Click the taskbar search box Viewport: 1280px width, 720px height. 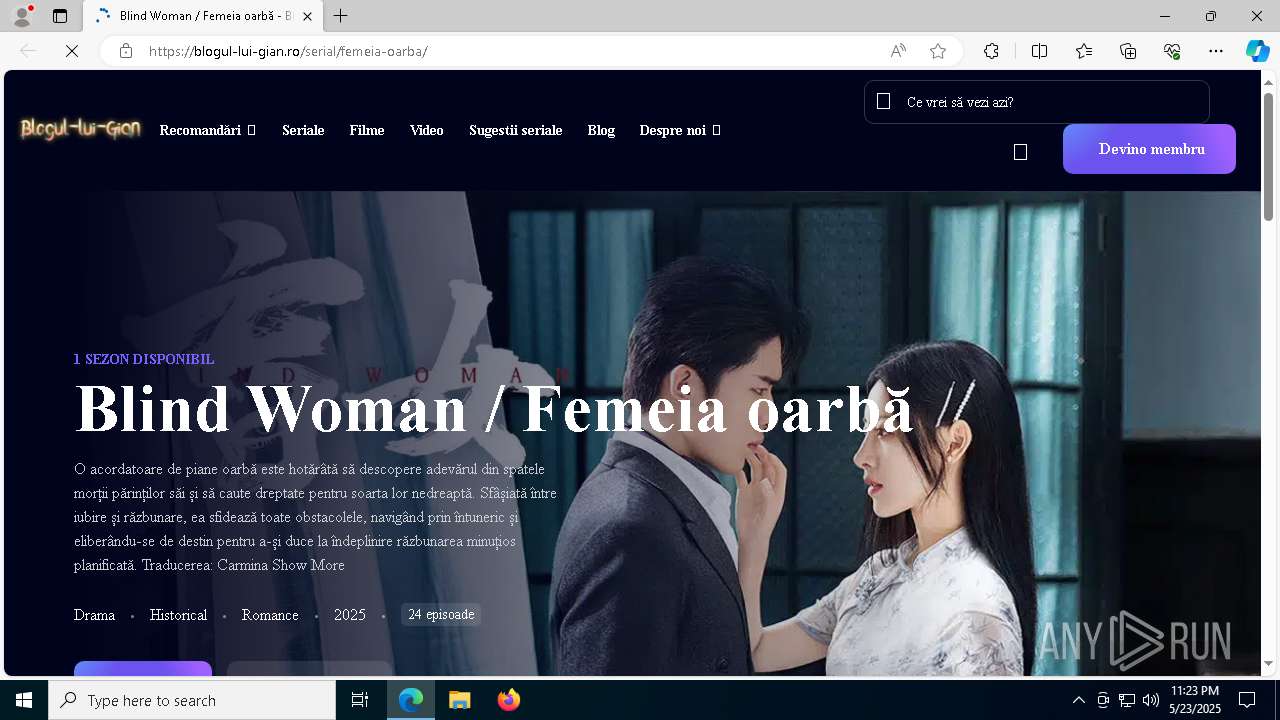[x=192, y=700]
